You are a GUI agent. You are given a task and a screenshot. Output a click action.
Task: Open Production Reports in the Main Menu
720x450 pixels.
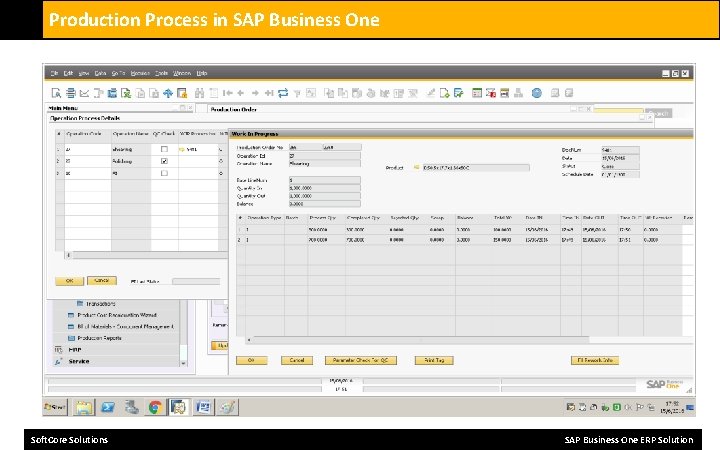pos(99,338)
